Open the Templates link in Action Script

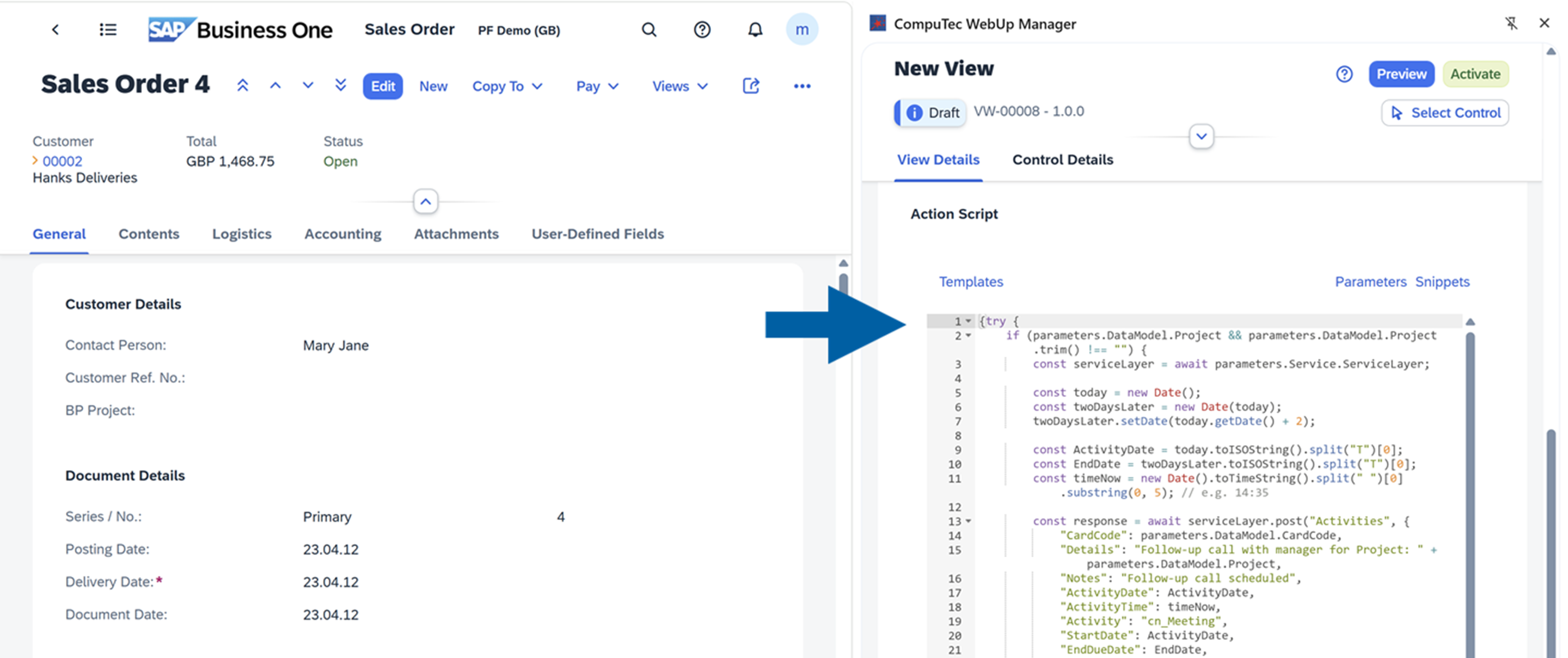pos(971,281)
